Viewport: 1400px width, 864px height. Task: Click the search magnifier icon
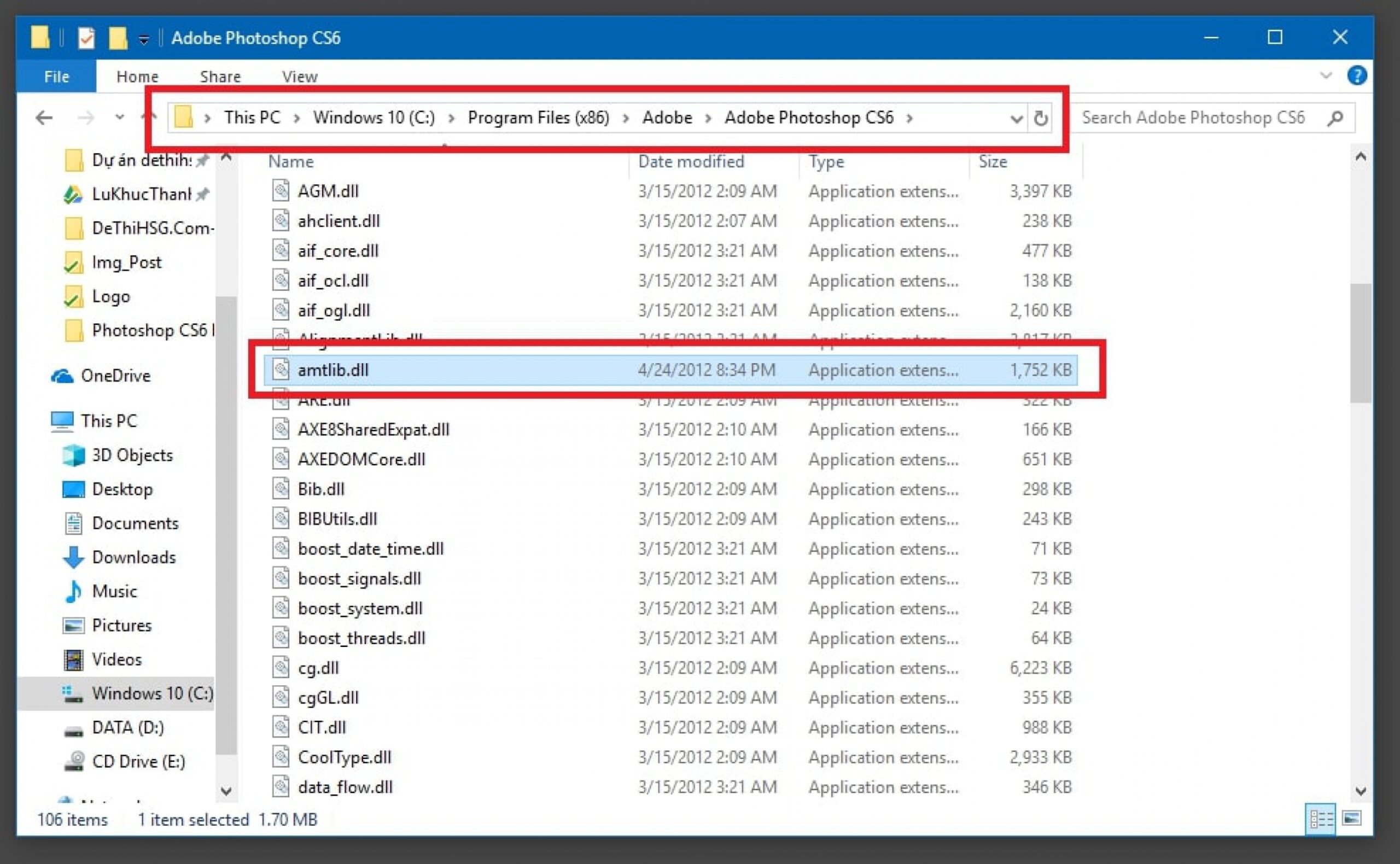click(x=1335, y=118)
